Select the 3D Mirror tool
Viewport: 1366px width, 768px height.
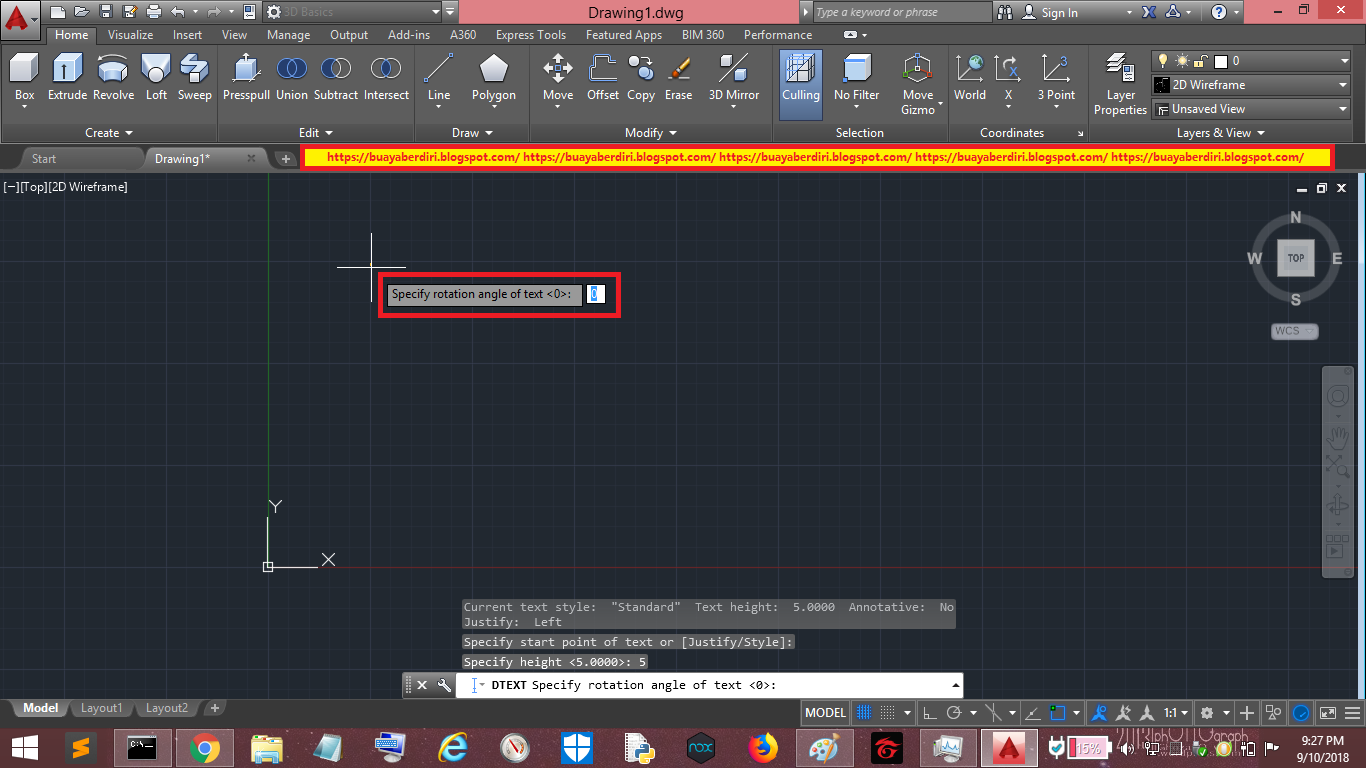pos(733,78)
